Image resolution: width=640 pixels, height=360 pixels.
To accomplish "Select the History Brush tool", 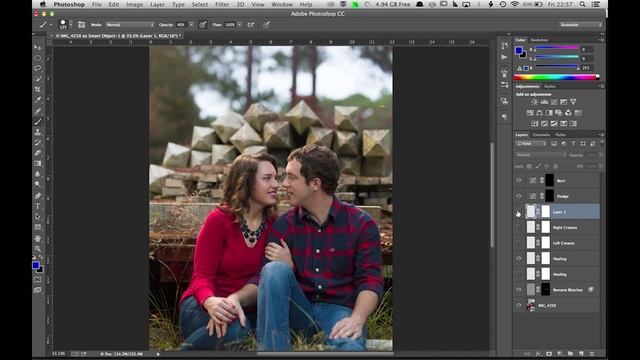I will click(38, 142).
